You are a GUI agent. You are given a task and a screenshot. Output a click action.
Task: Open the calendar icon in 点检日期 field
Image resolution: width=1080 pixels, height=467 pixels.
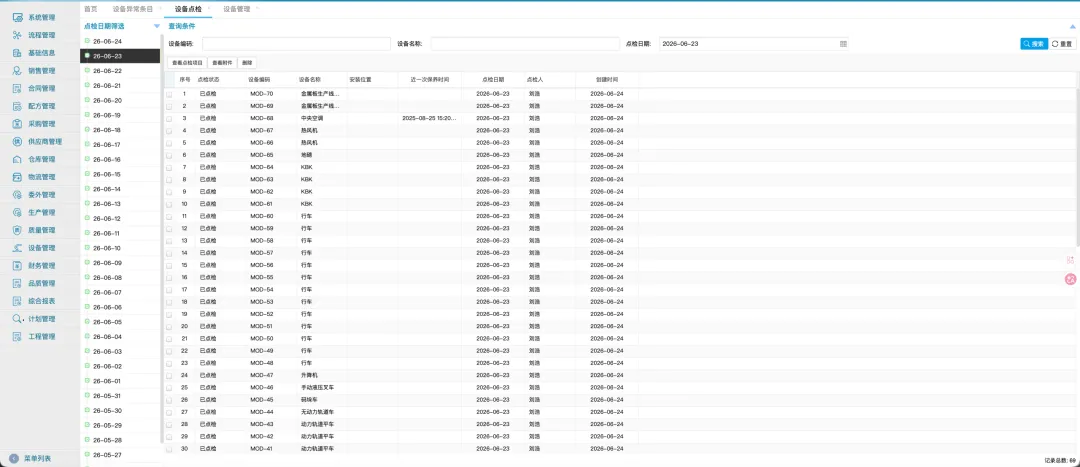843,43
